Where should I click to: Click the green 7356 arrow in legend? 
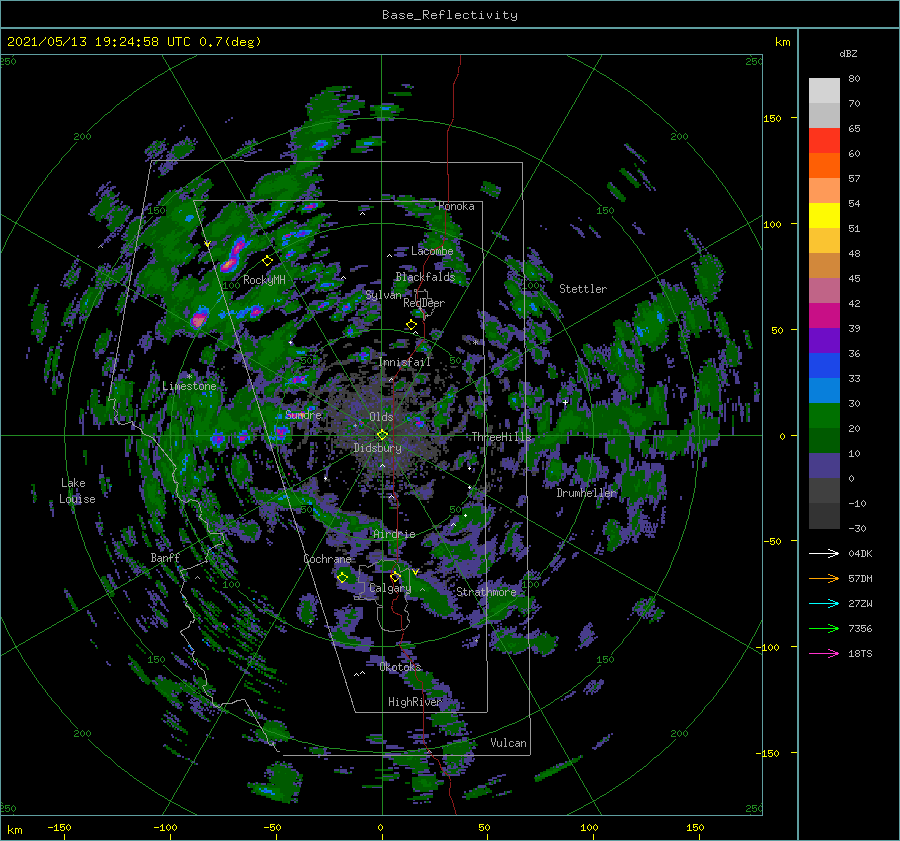click(x=824, y=629)
